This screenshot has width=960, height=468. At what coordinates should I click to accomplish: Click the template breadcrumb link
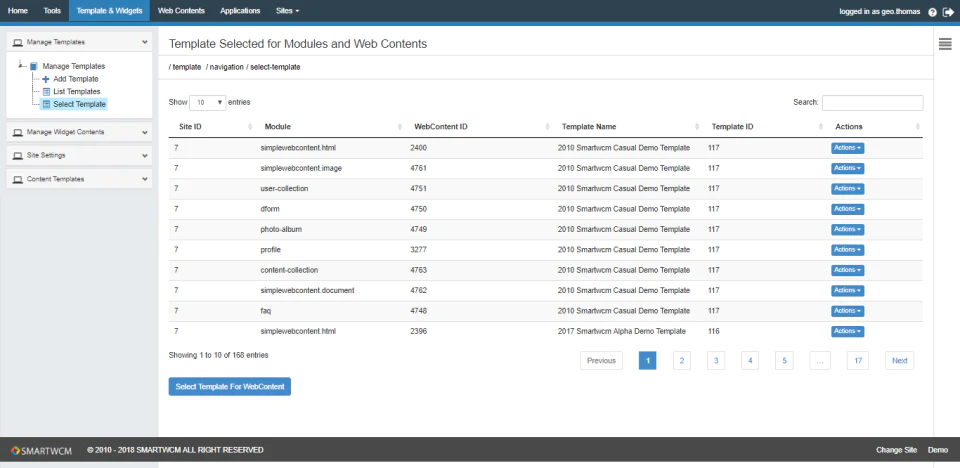coord(187,67)
